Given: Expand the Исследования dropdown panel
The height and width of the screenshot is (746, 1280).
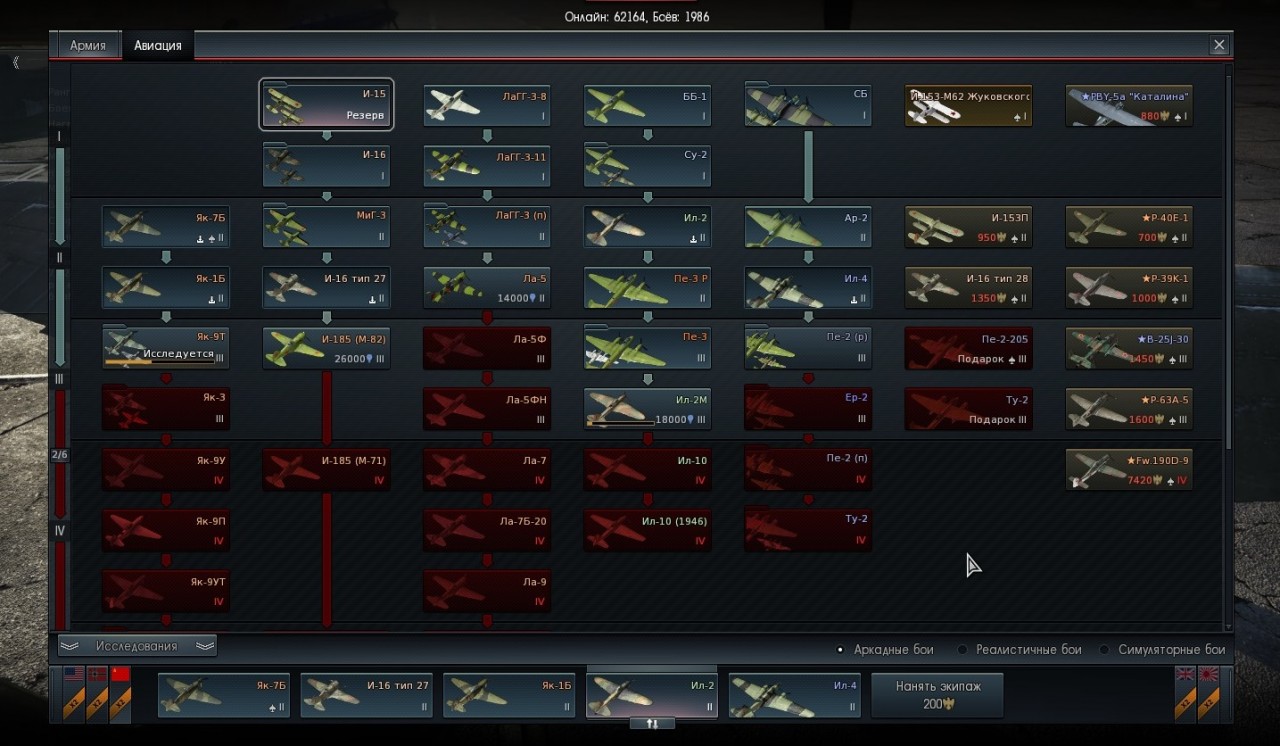Looking at the screenshot, I should [137, 646].
